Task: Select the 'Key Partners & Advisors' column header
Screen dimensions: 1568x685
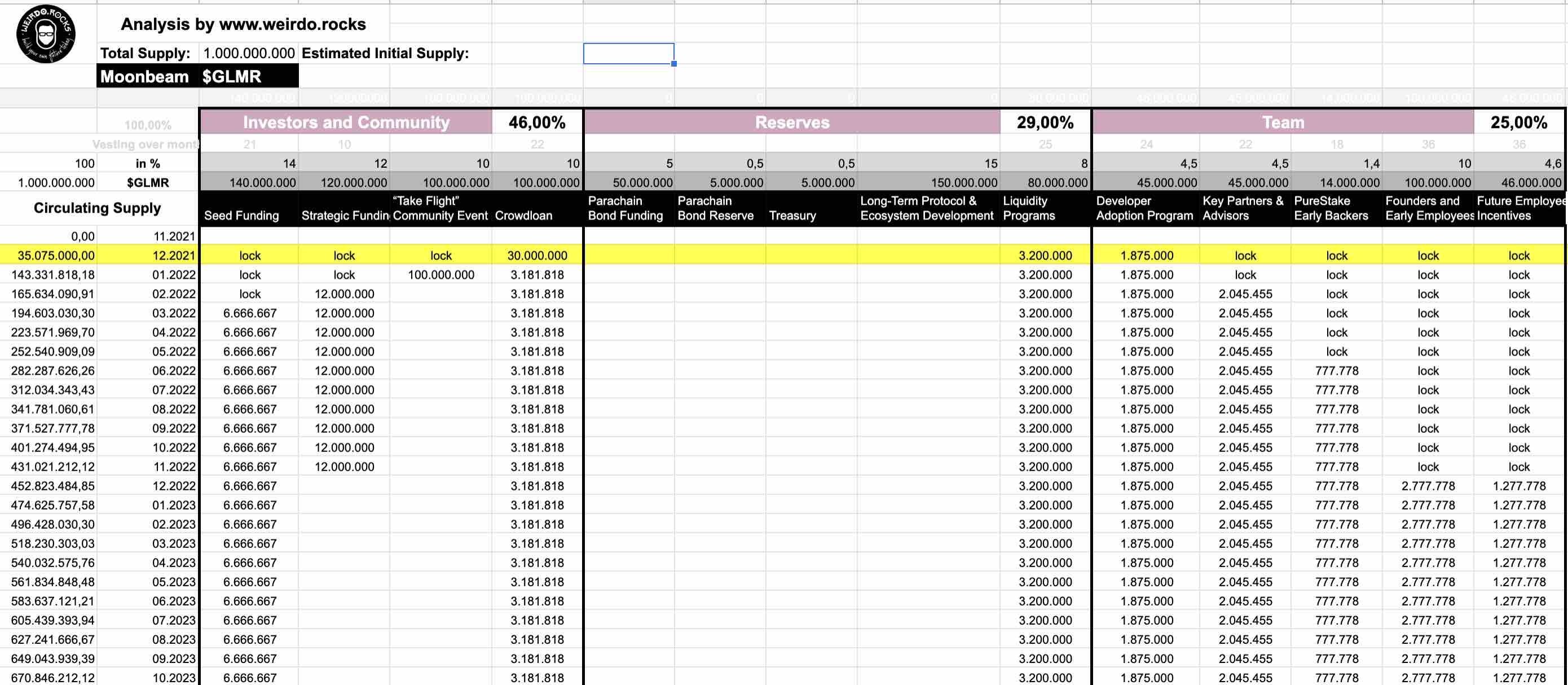Action: (1245, 208)
